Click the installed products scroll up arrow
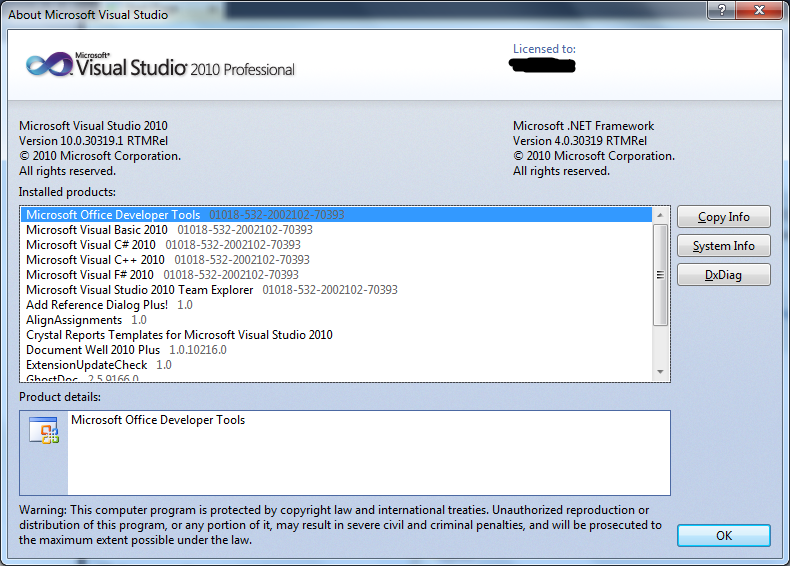This screenshot has width=790, height=566. [x=660, y=215]
